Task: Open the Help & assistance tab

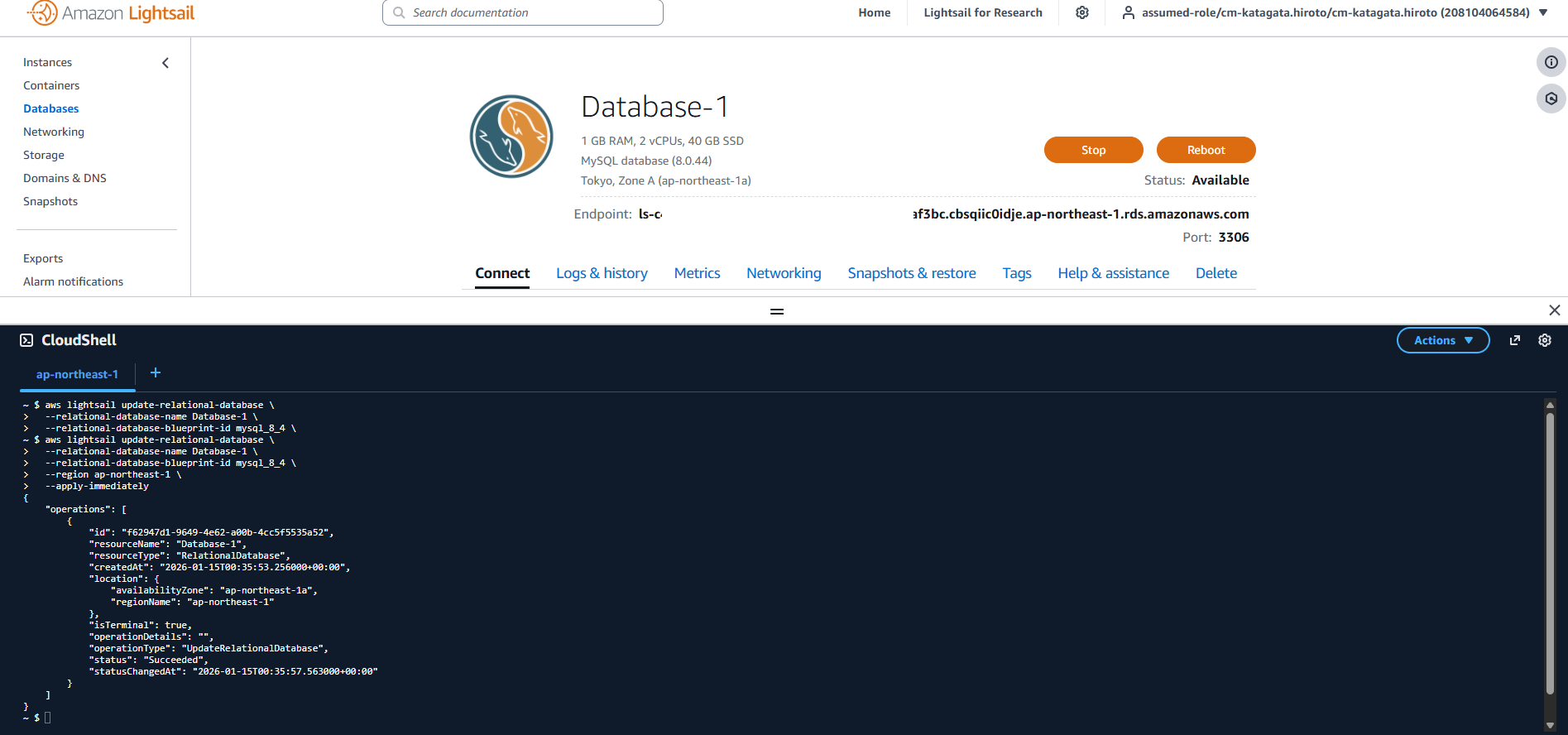Action: (1114, 273)
